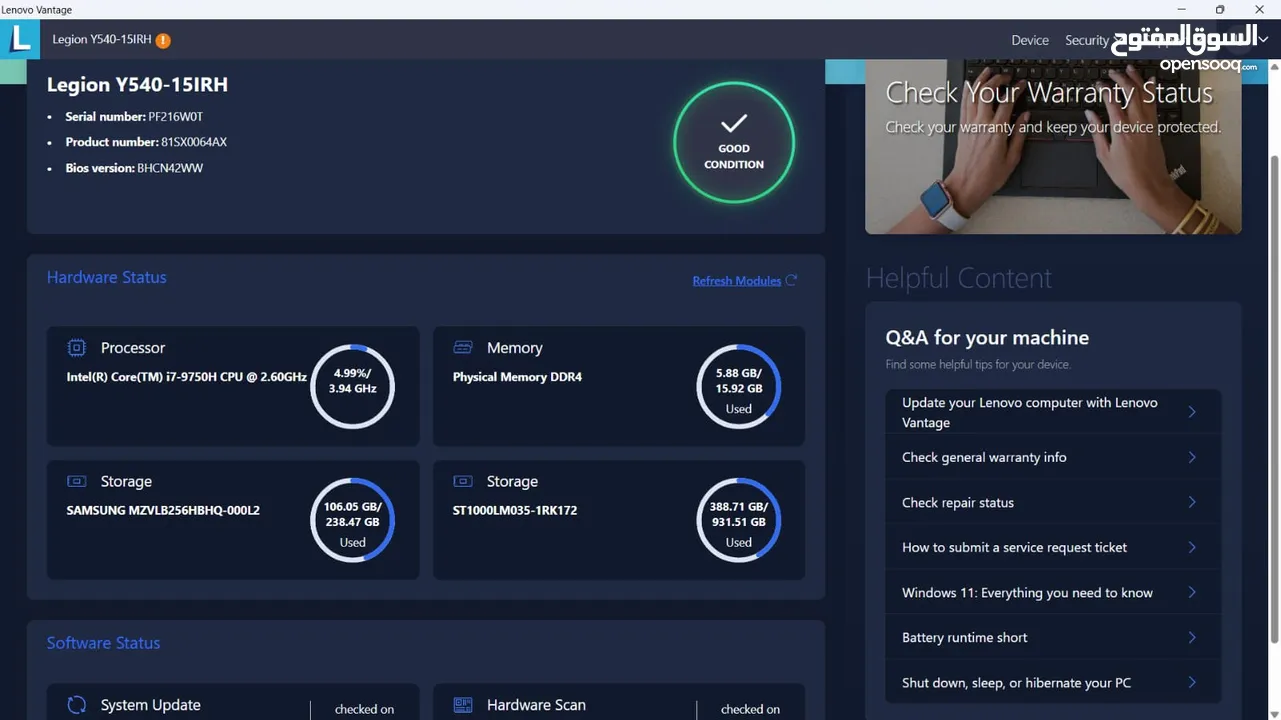Click the Product number 81SX0064AX text

(x=146, y=142)
